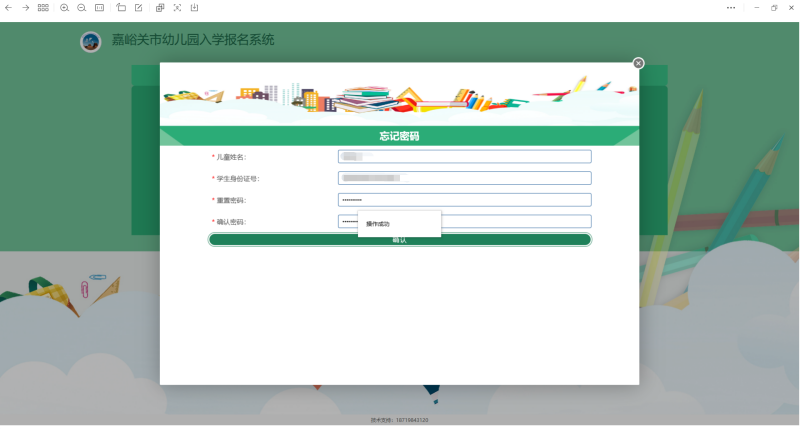Click the 操作成功 notification popup
800x429 pixels.
pos(399,224)
